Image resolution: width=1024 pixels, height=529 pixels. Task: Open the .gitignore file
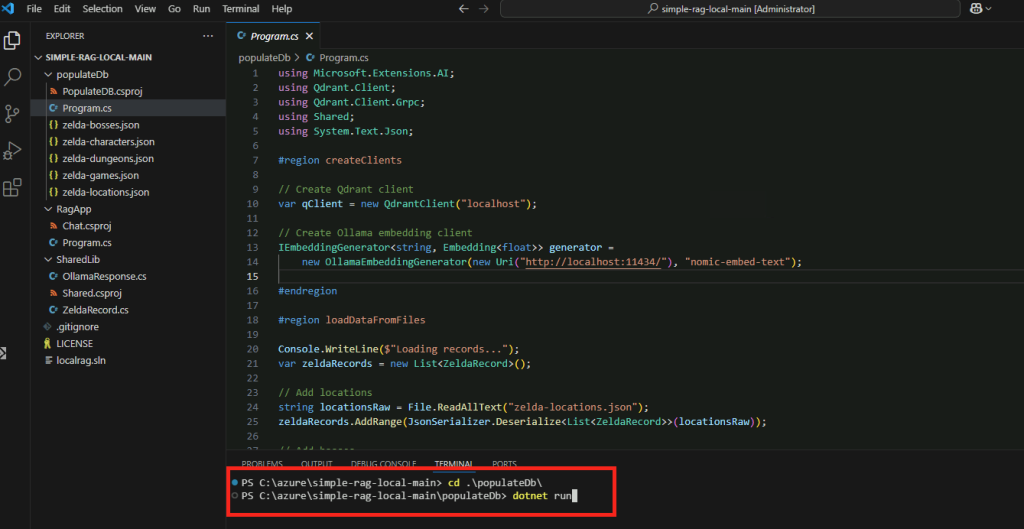77,327
